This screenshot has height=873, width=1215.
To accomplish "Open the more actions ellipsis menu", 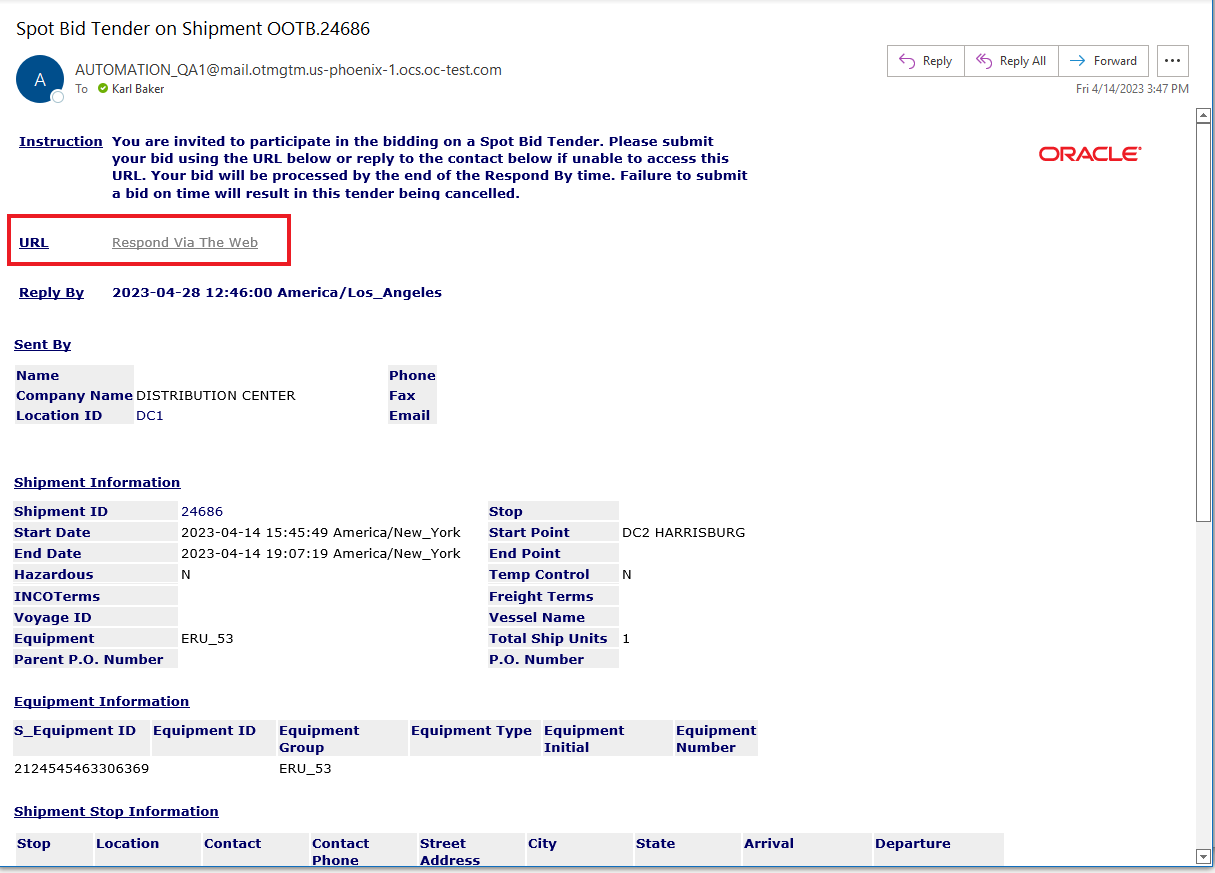I will (1173, 61).
